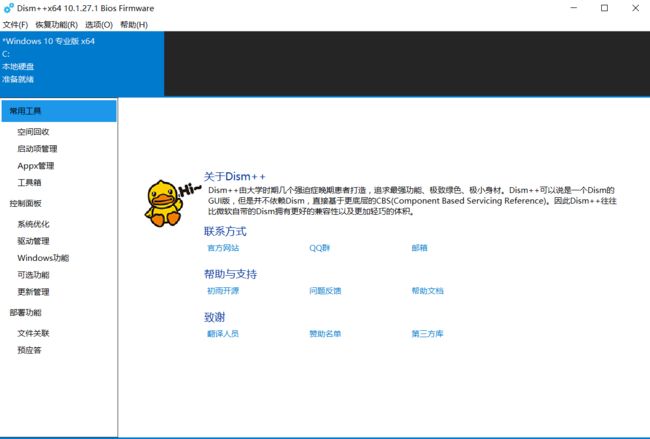Open the 赞助名单 link
Image resolution: width=650 pixels, height=439 pixels.
tap(325, 333)
